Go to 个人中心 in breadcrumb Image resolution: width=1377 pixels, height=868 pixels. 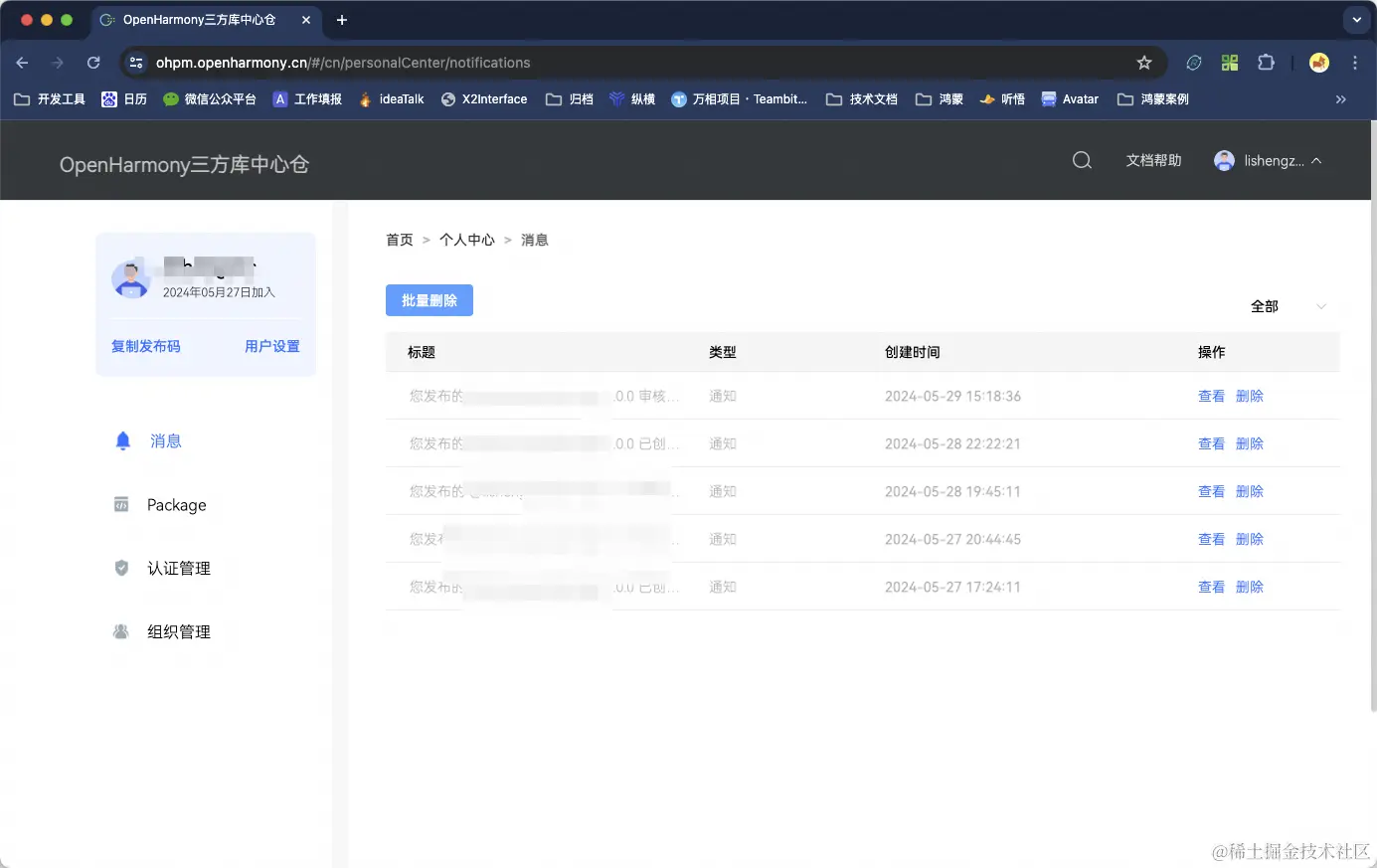coord(467,240)
